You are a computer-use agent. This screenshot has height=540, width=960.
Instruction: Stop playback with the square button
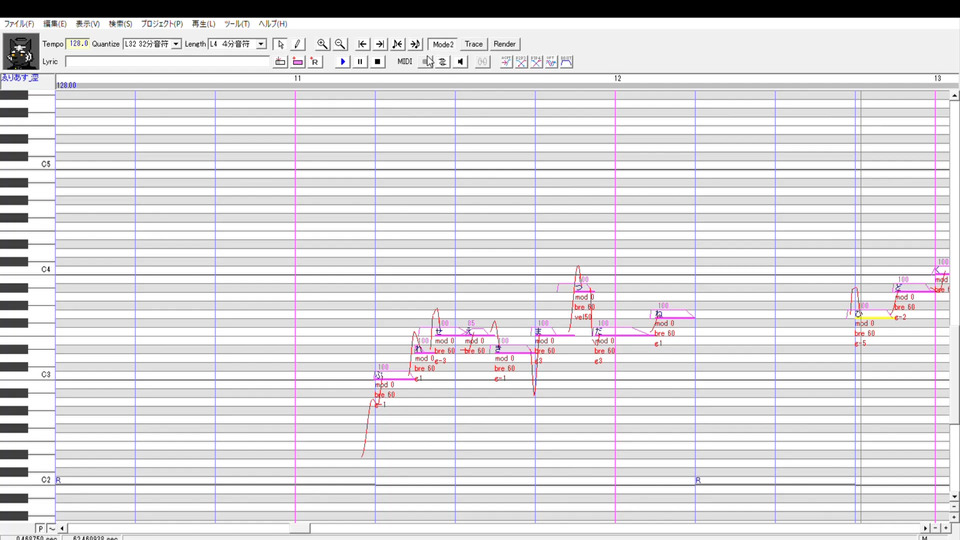377,62
